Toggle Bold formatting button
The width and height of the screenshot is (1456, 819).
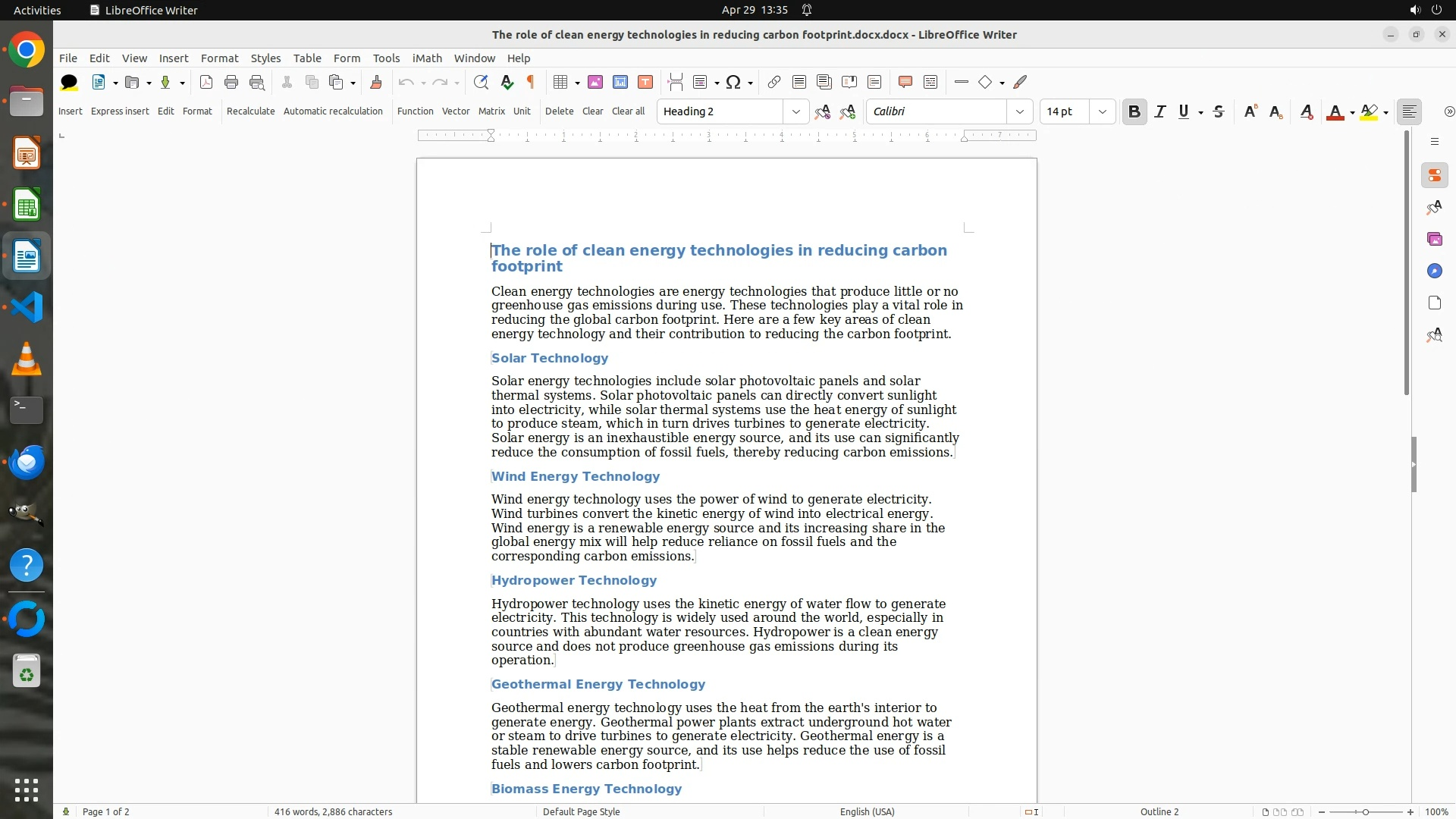tap(1134, 111)
